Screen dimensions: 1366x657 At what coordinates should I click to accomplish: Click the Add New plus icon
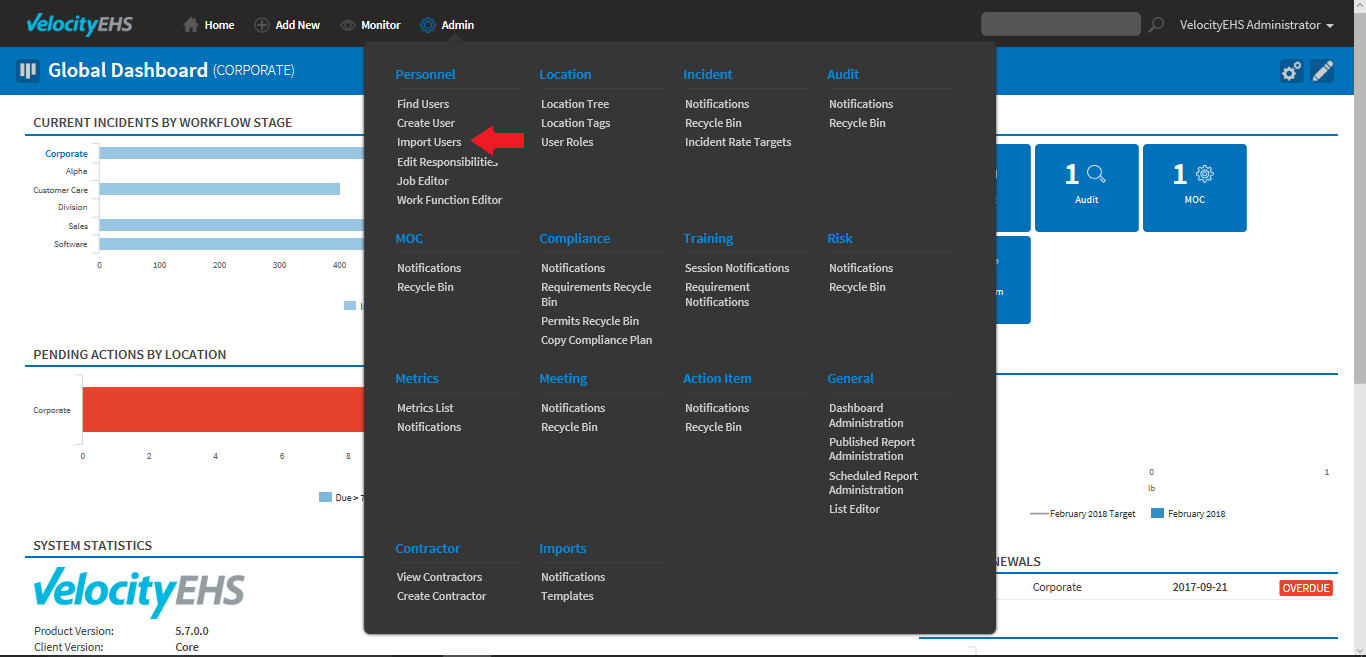[262, 25]
